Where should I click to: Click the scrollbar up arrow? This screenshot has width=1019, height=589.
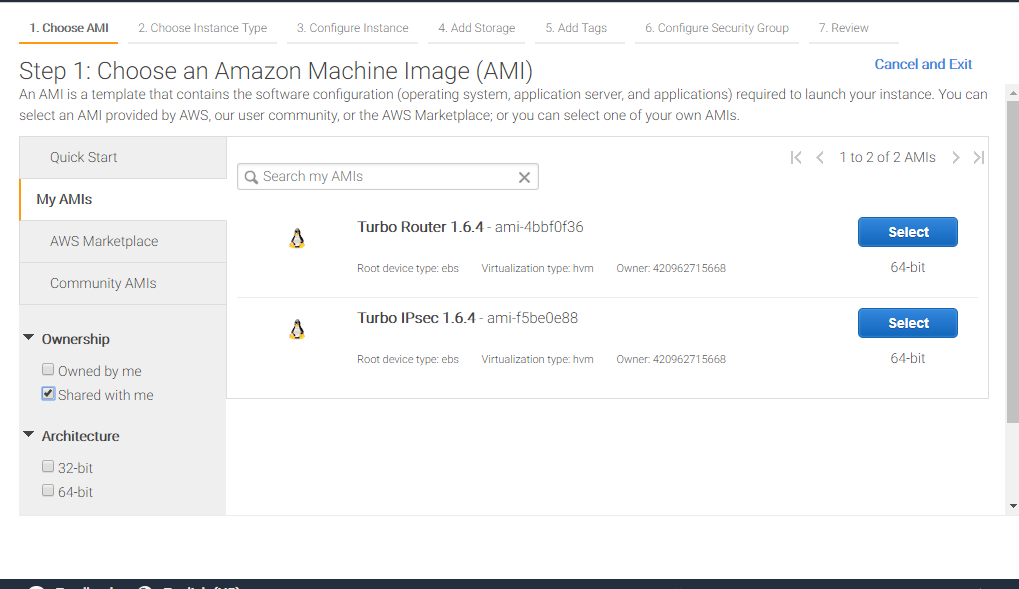pyautogui.click(x=1013, y=94)
